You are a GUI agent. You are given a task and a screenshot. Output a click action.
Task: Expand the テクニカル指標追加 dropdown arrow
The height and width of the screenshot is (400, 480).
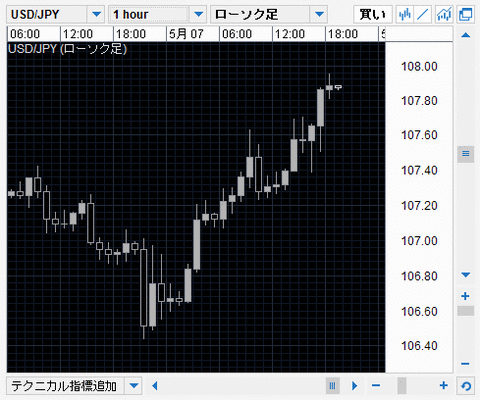[134, 386]
